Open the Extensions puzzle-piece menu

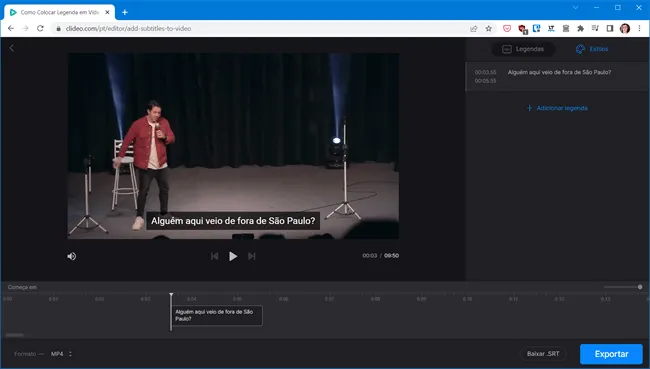pos(580,29)
